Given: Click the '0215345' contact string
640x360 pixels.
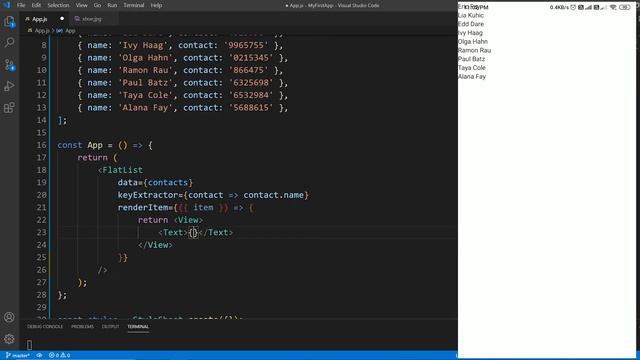Looking at the screenshot, I should 251,58.
